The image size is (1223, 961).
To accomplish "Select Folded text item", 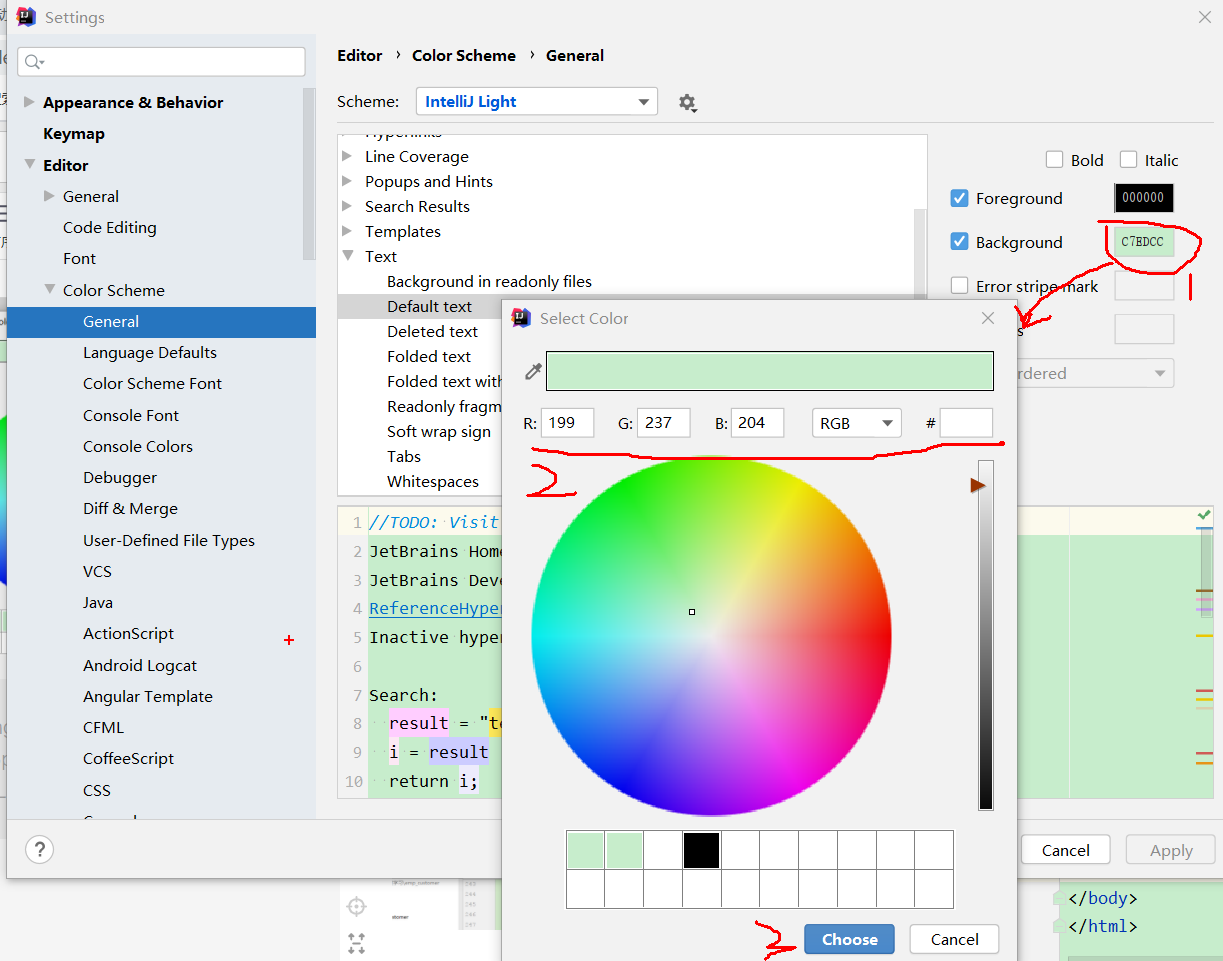I will tap(429, 356).
